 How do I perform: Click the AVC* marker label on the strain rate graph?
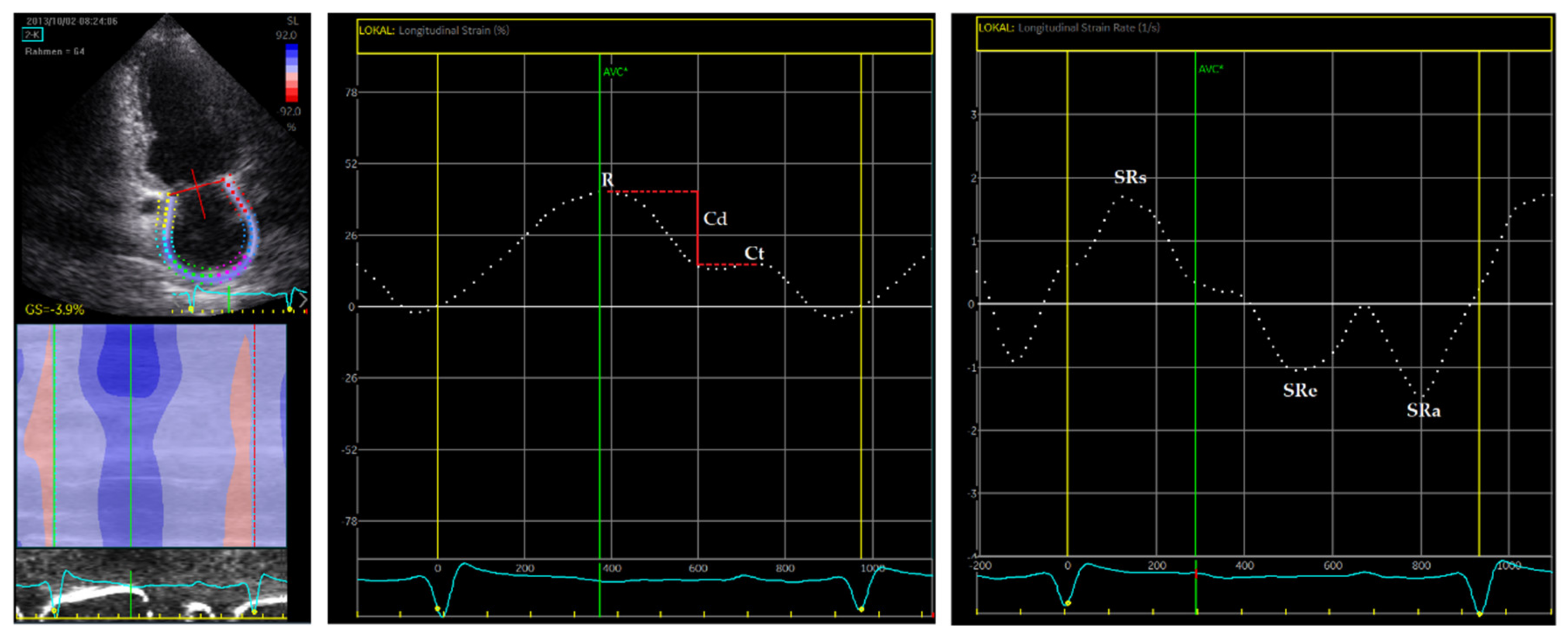click(1211, 69)
